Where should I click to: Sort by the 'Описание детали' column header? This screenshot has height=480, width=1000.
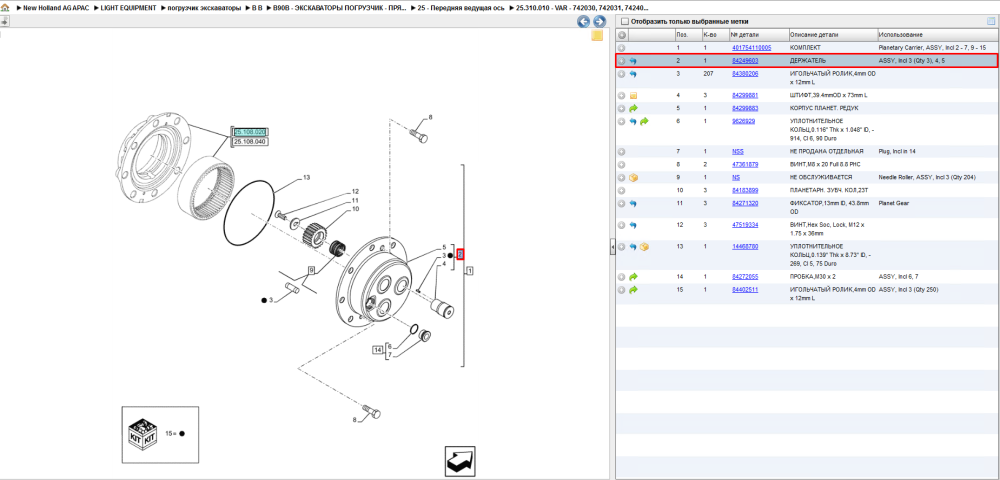[832, 34]
